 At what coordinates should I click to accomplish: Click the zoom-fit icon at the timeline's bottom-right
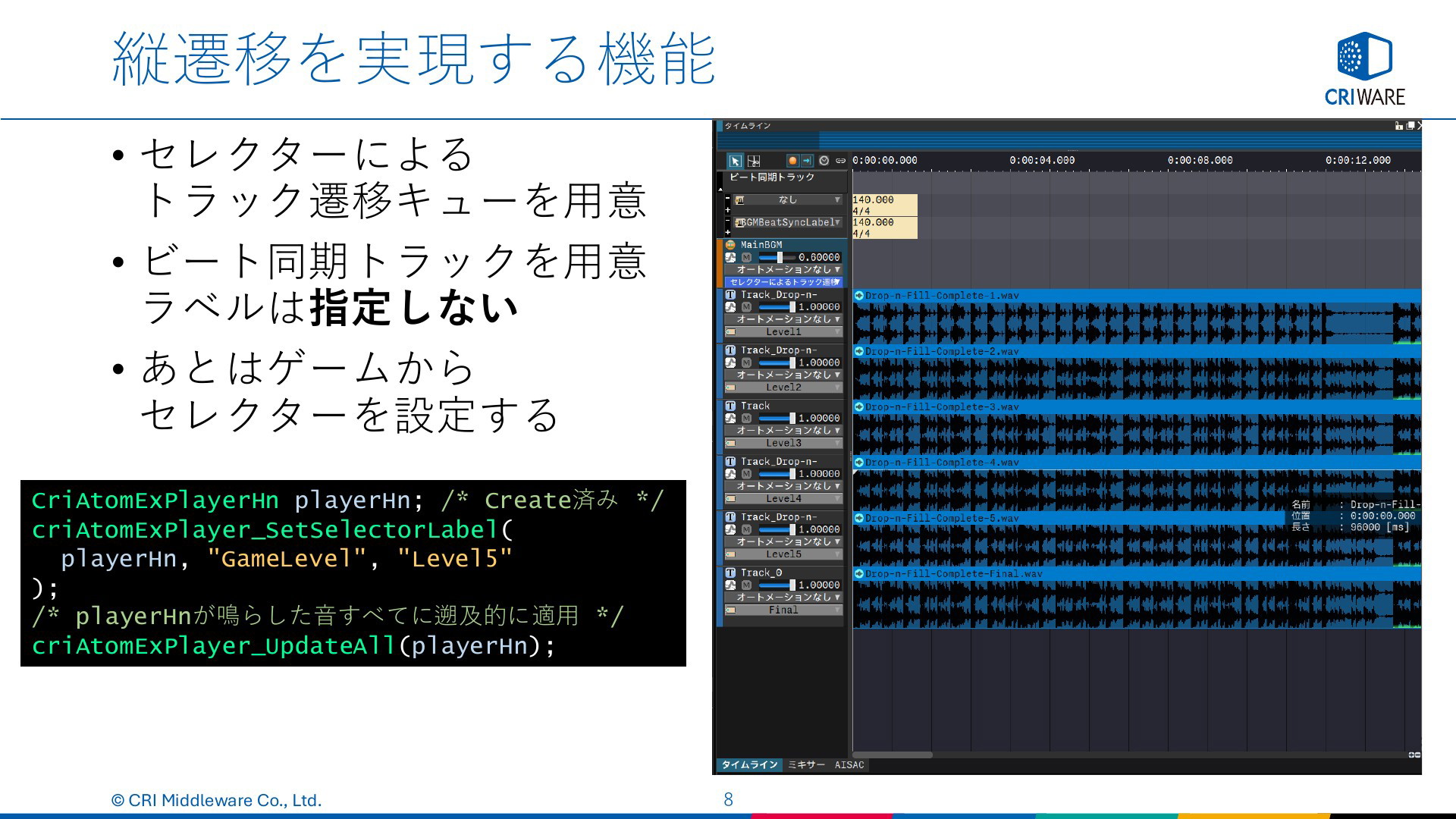(x=1414, y=755)
